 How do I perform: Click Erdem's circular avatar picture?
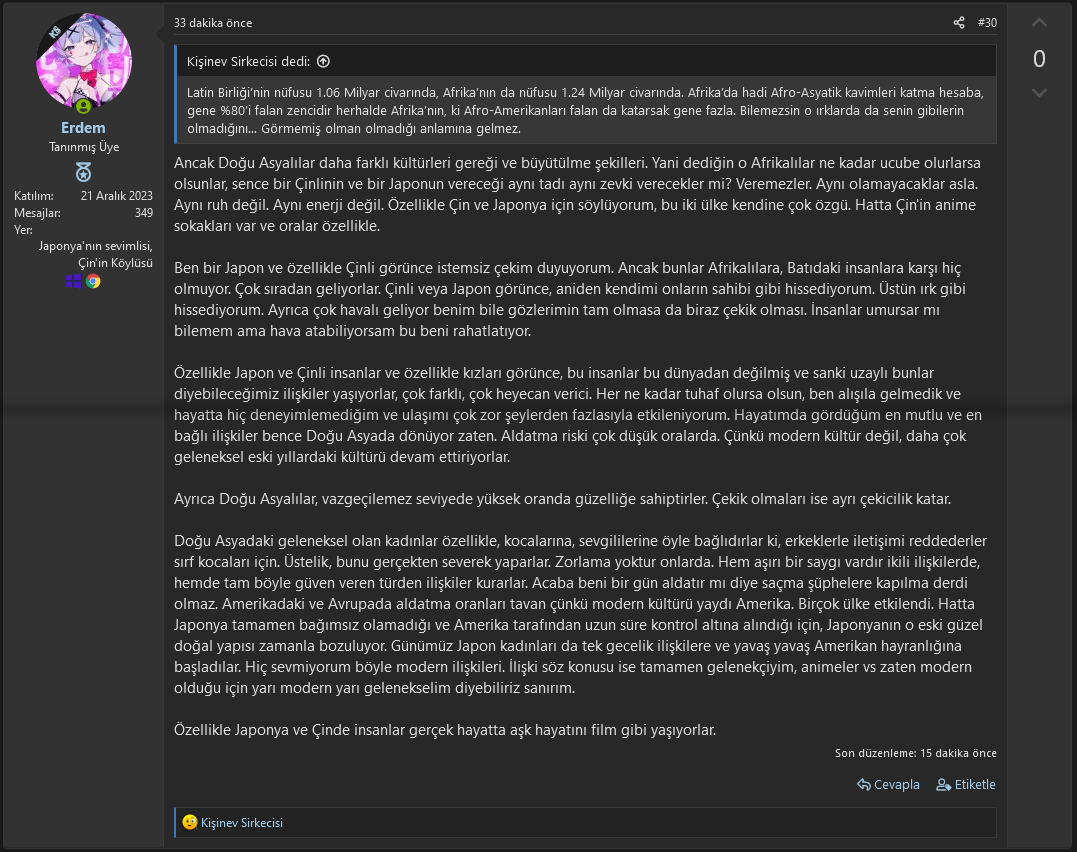pyautogui.click(x=84, y=62)
